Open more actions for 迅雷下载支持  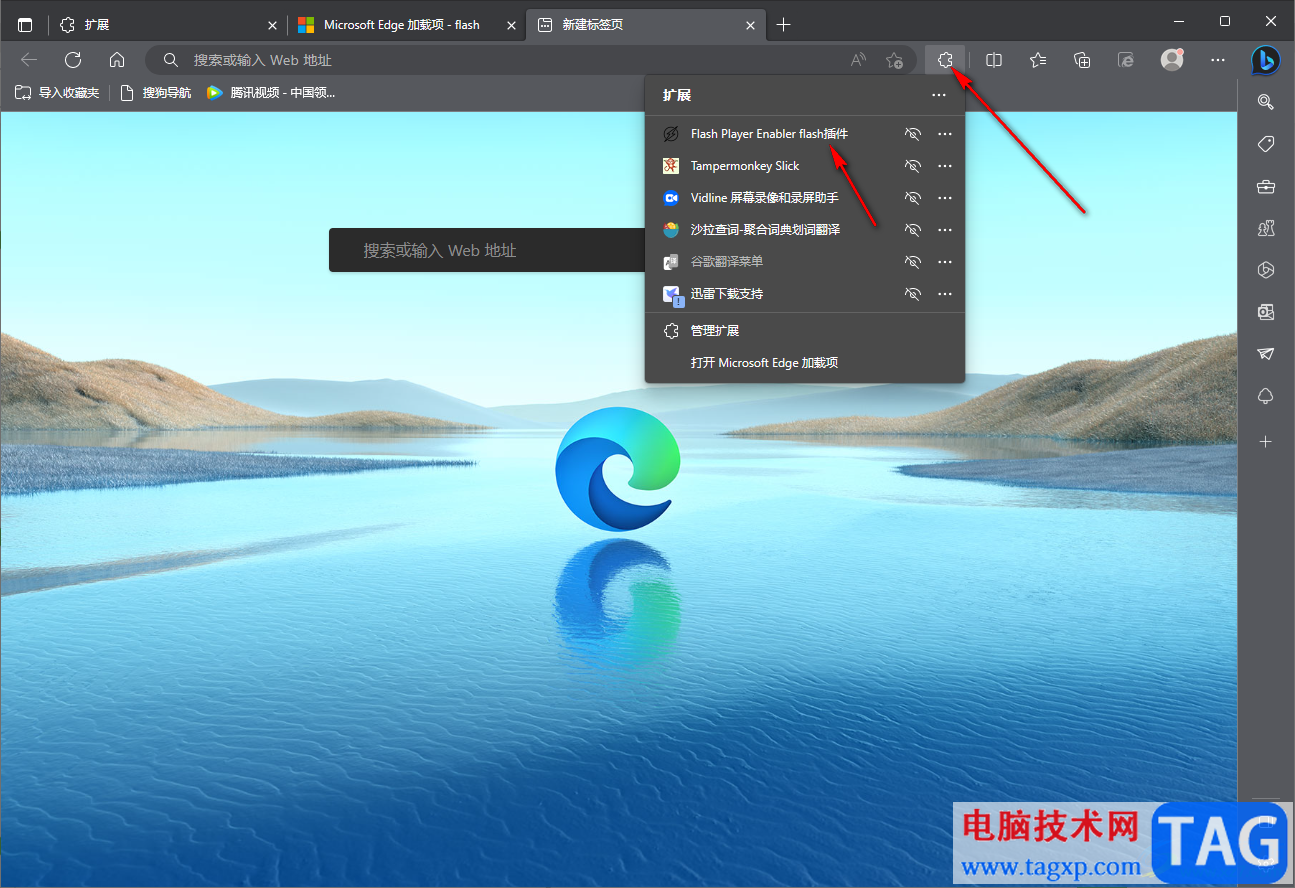point(945,294)
